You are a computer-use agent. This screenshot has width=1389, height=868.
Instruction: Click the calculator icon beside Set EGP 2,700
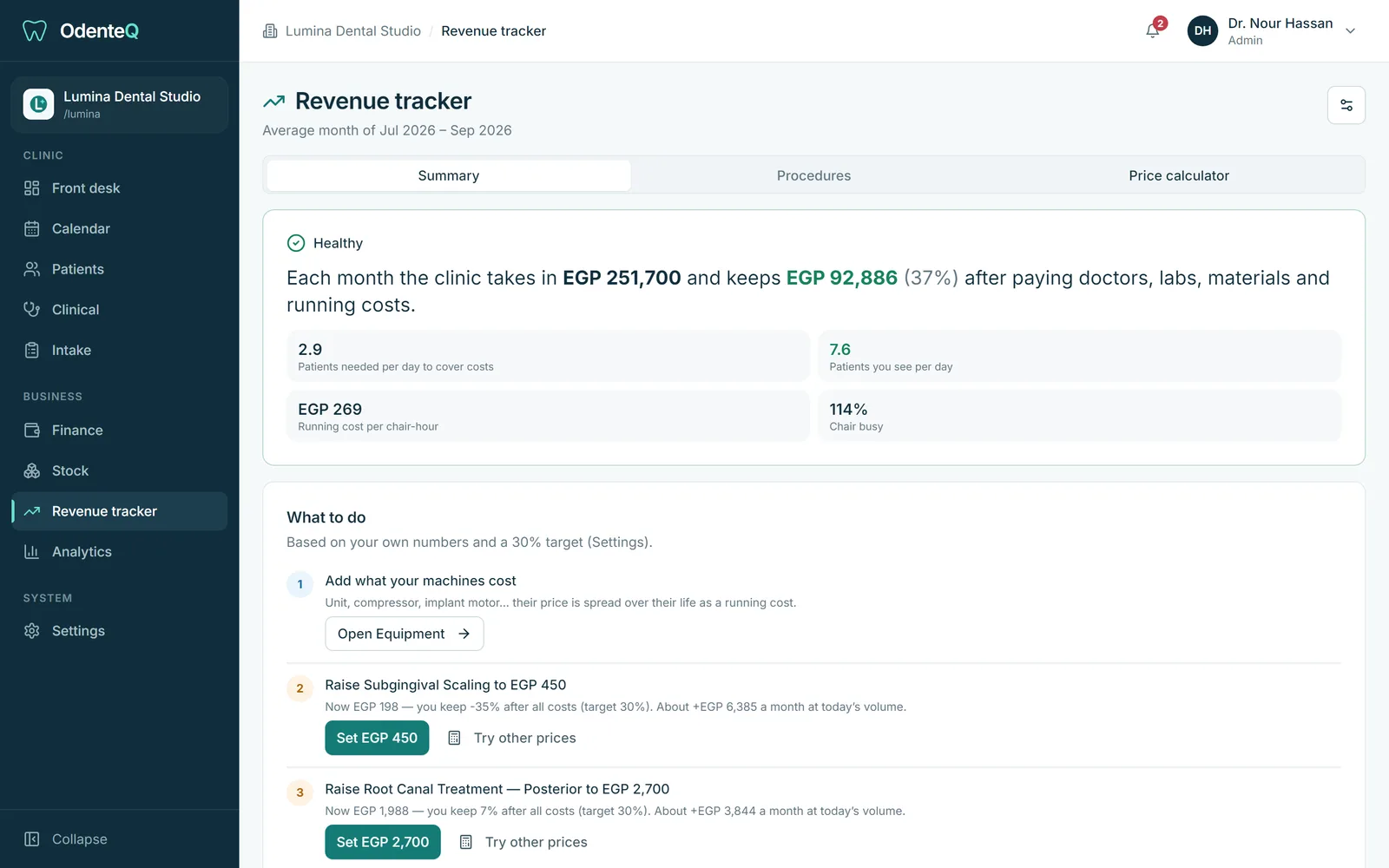point(466,842)
